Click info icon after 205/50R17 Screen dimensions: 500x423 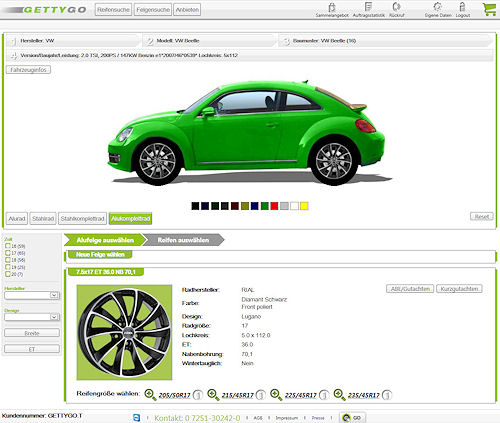click(x=198, y=395)
